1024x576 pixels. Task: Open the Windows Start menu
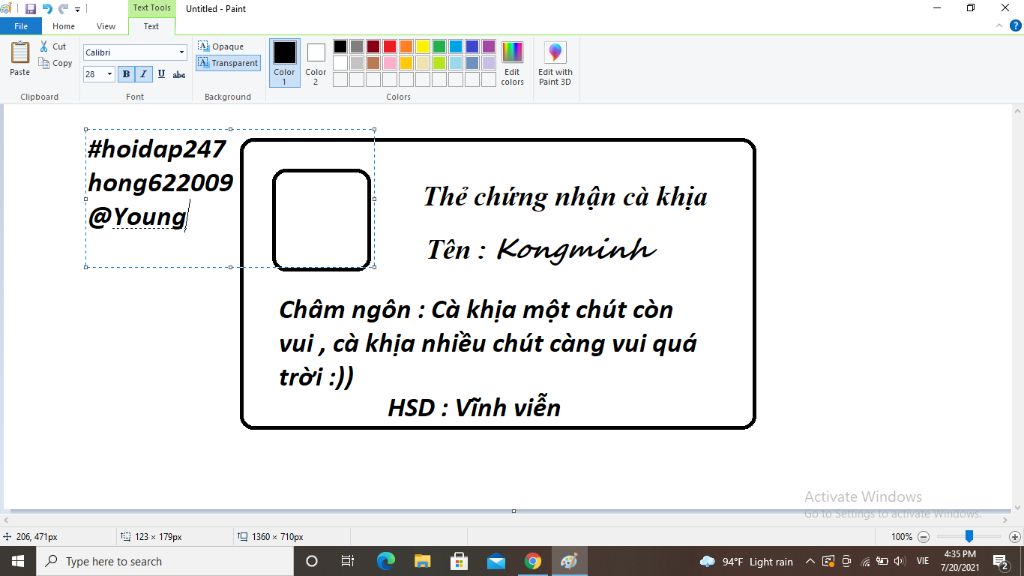18,561
